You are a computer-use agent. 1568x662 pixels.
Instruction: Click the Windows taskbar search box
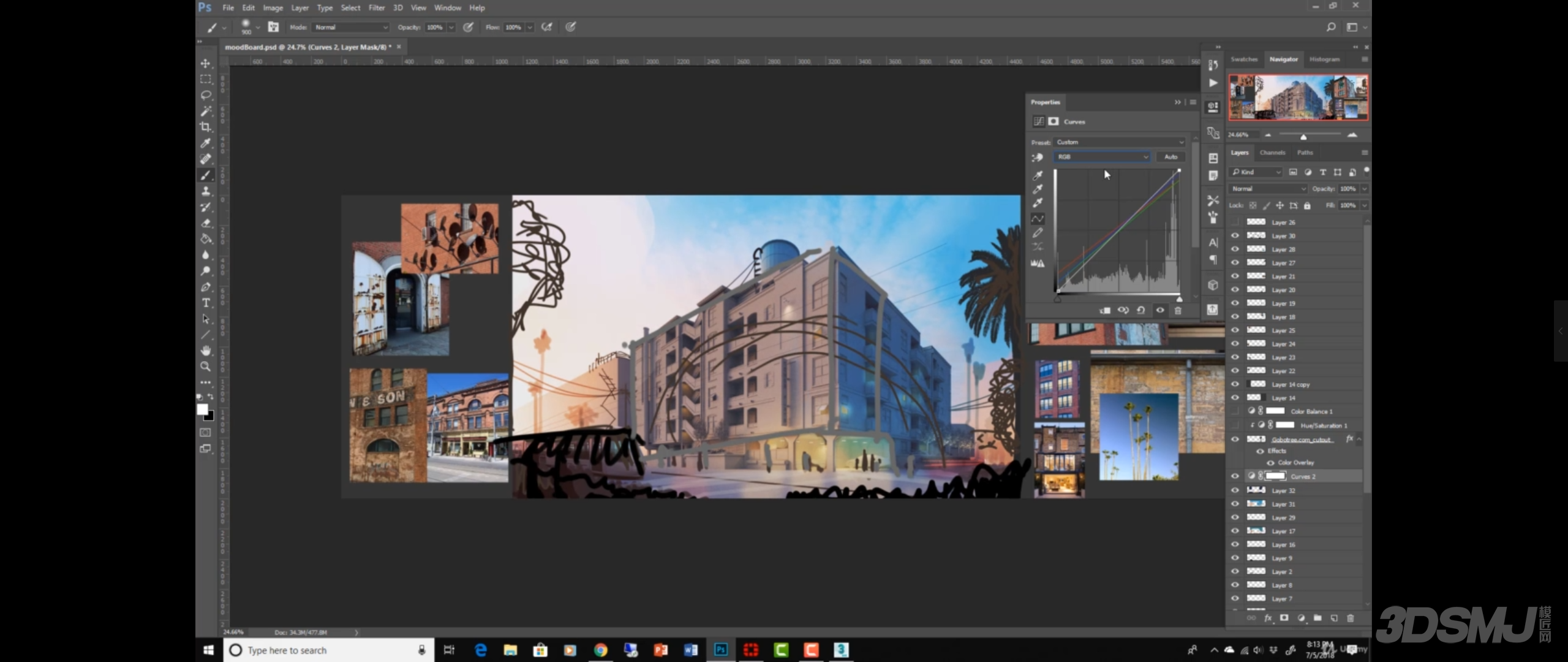click(329, 650)
